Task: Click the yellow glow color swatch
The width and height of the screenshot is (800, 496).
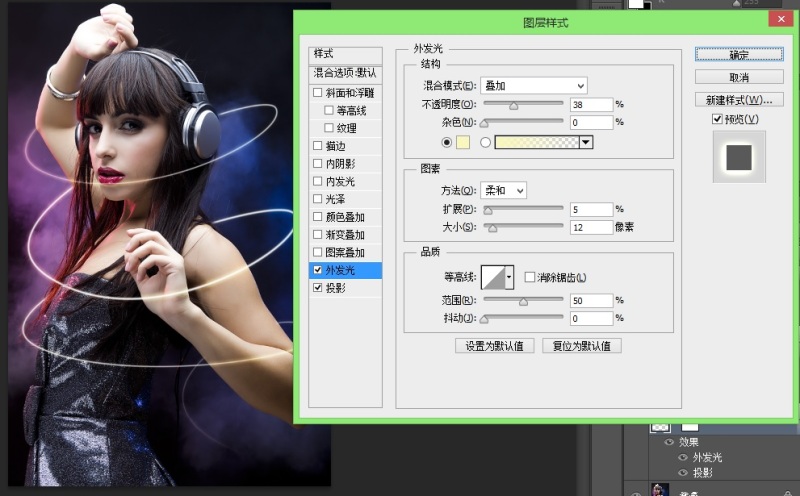Action: click(x=463, y=142)
